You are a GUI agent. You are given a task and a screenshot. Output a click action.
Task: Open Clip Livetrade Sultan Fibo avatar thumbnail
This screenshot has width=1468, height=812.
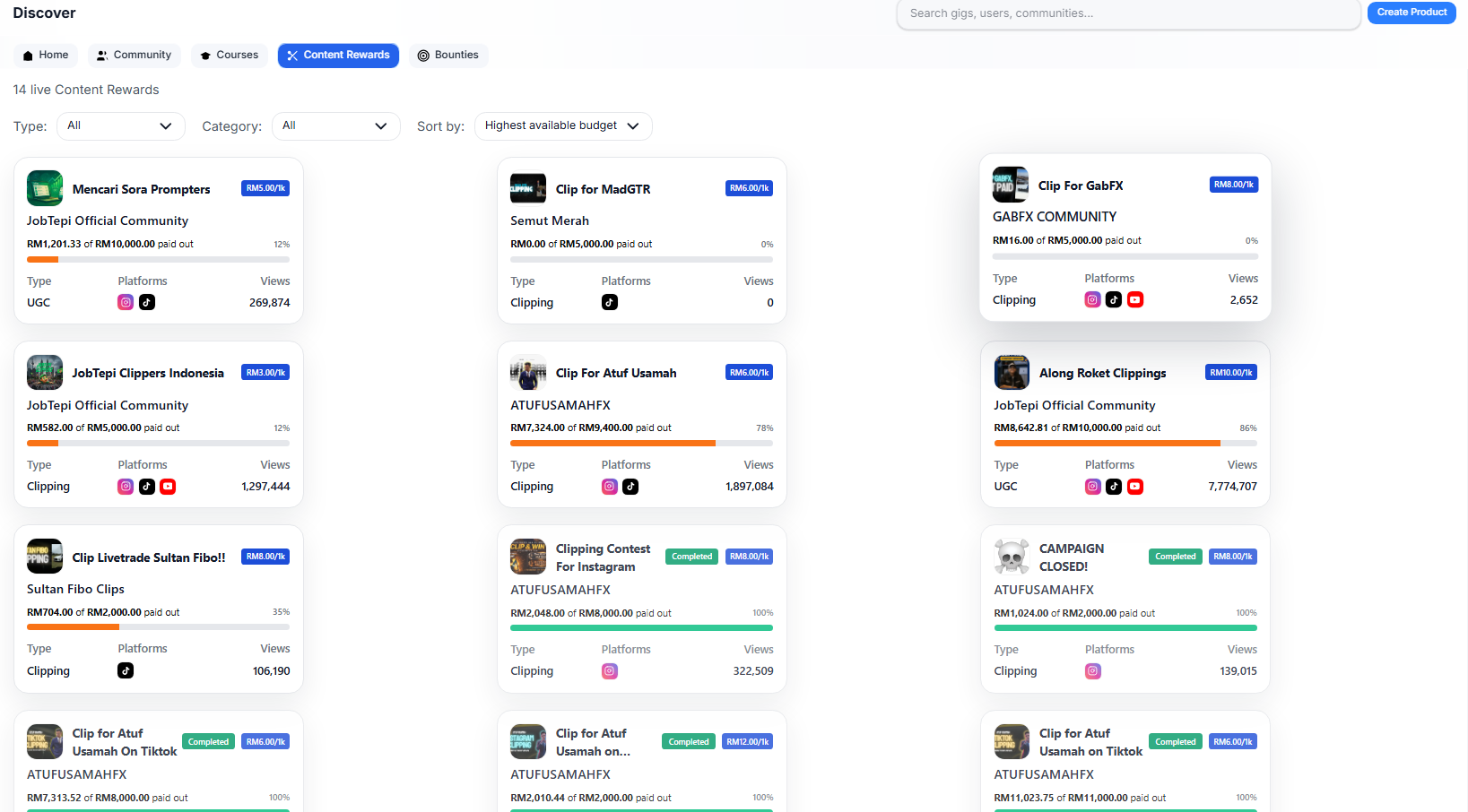(x=45, y=557)
